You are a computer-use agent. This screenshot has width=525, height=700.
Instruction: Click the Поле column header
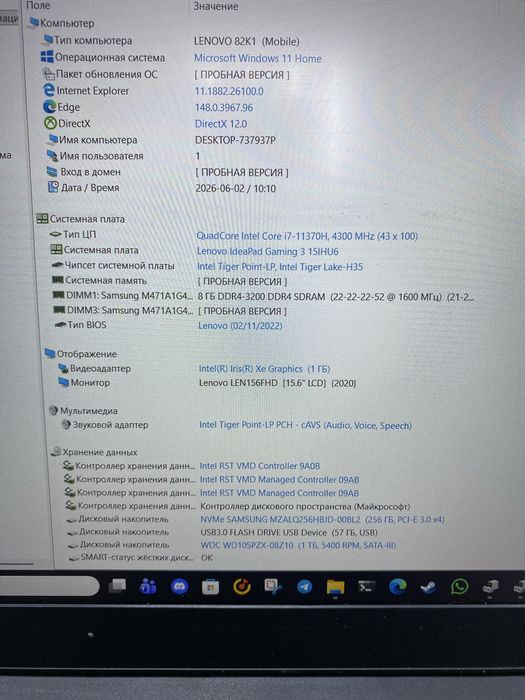[x=38, y=5]
